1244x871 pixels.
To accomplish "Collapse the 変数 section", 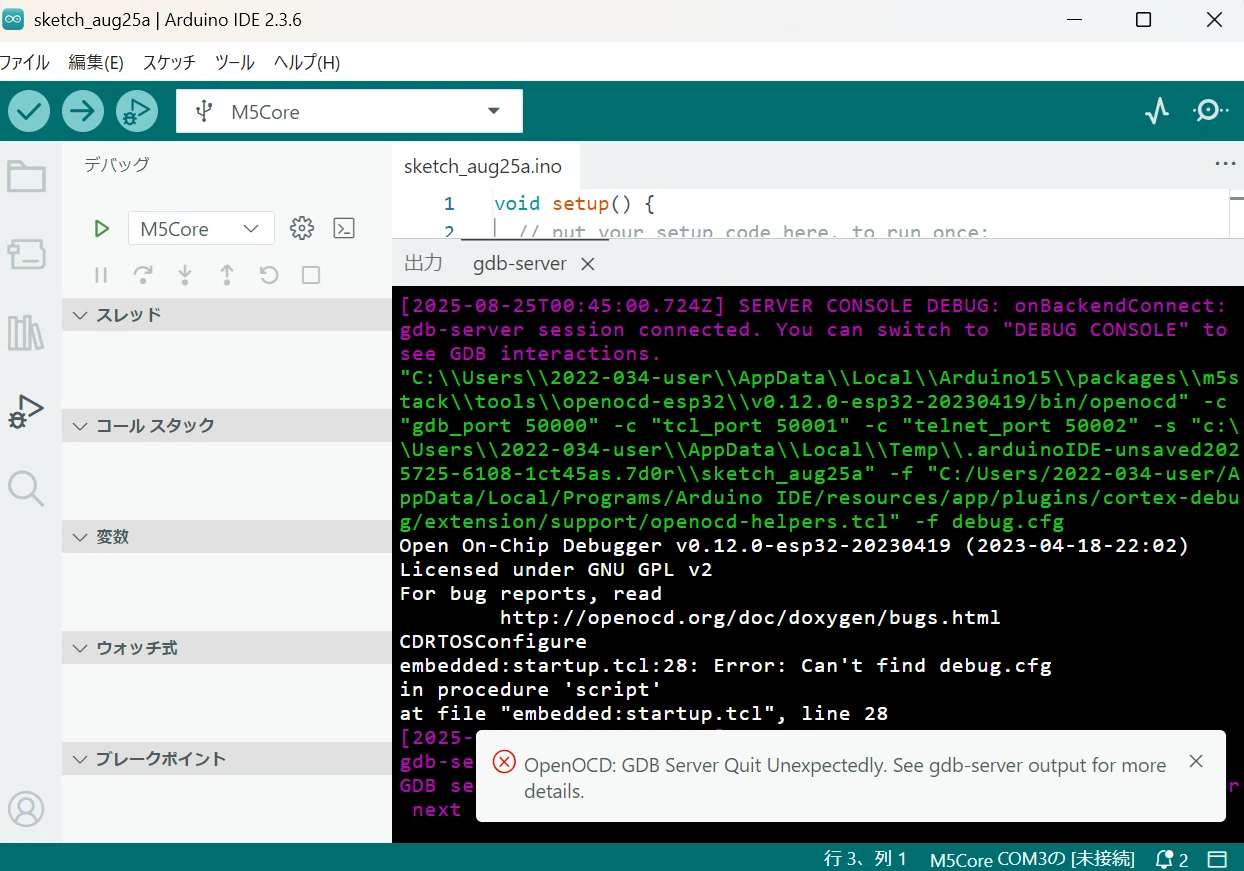I will [x=227, y=537].
